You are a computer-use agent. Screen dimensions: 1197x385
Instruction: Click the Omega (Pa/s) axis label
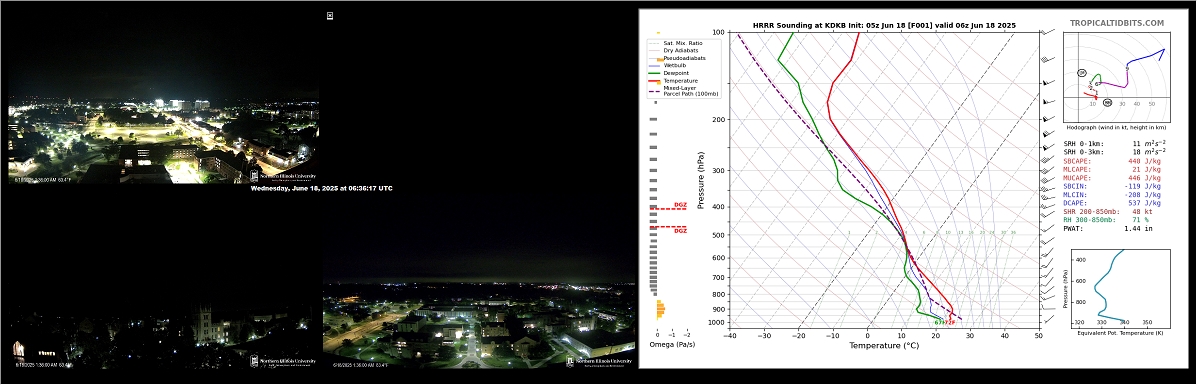673,345
